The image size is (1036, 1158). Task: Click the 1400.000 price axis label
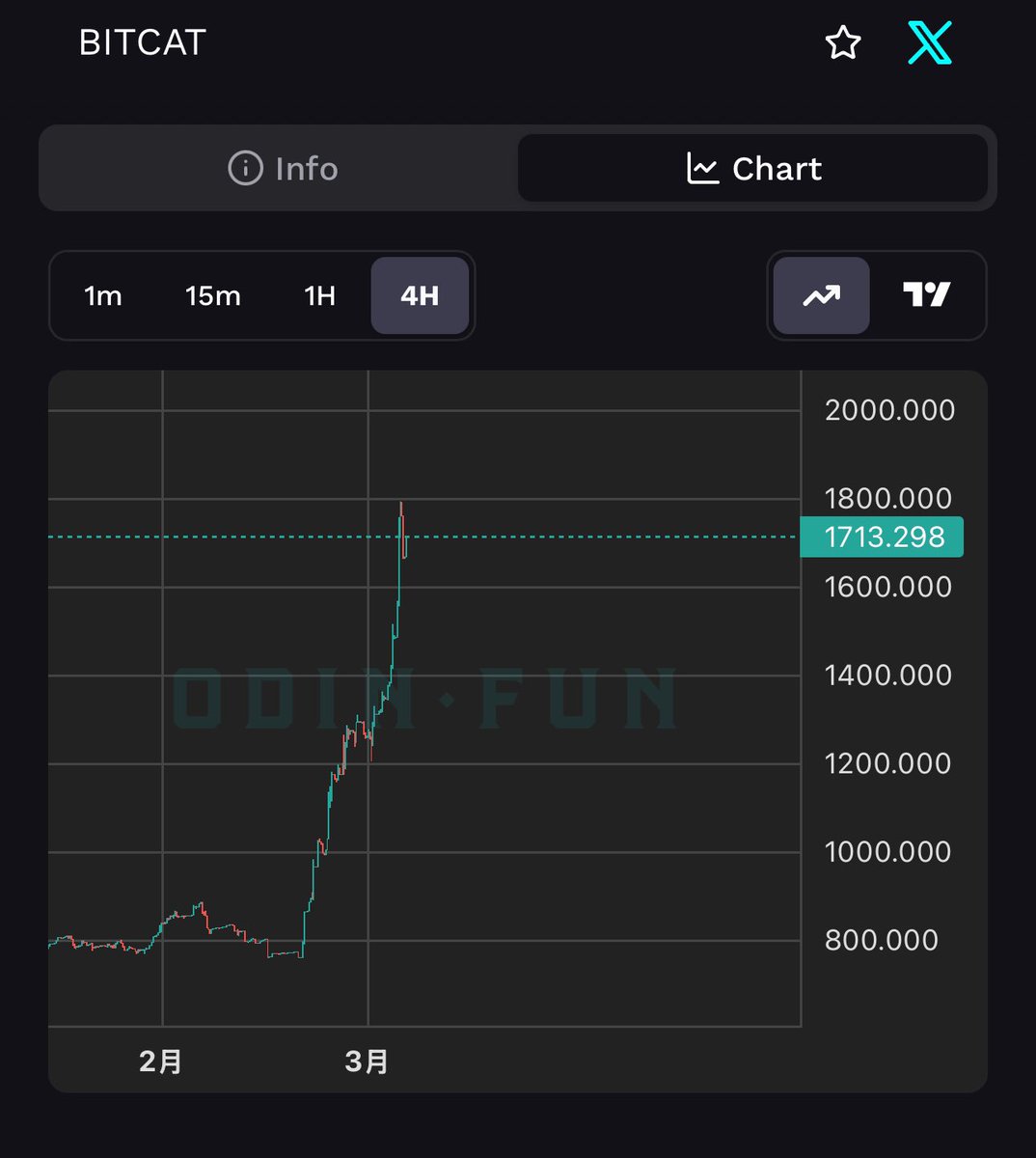point(888,675)
